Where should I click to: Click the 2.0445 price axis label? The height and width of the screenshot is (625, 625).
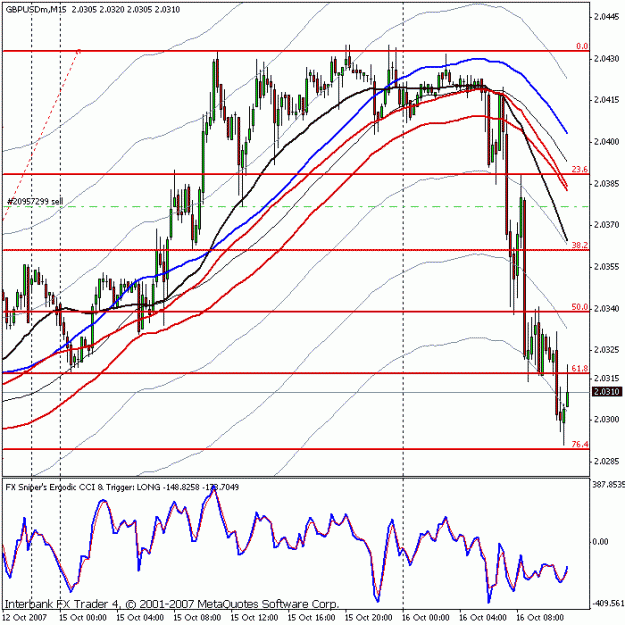pyautogui.click(x=607, y=17)
